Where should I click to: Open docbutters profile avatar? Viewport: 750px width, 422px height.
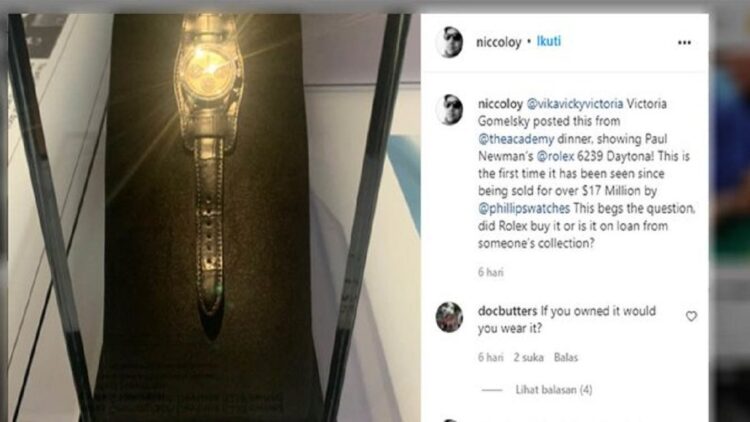coord(449,317)
